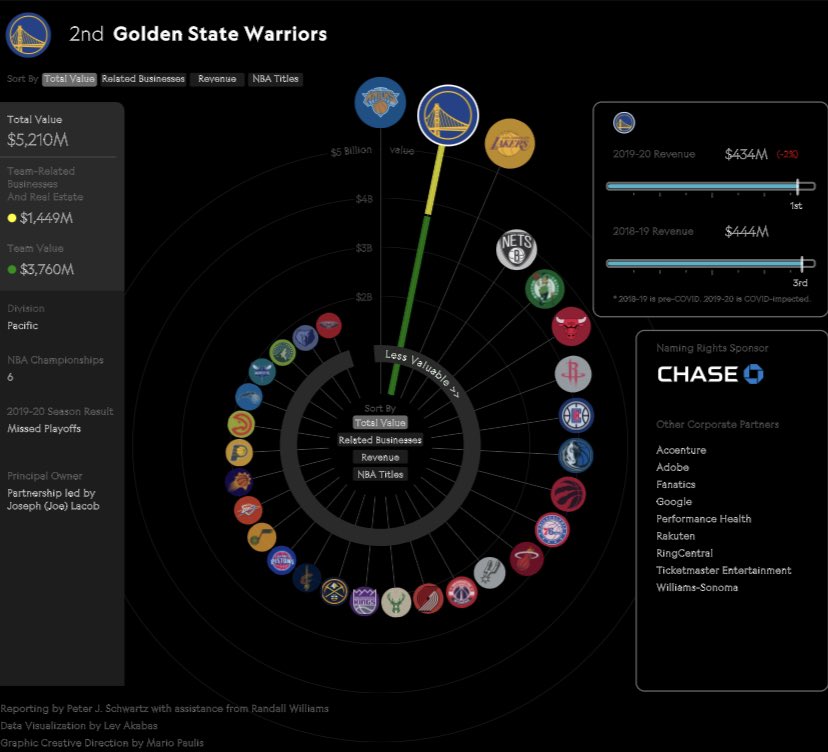
Task: Click the 2019-20 Revenue slider handle
Action: [x=799, y=187]
